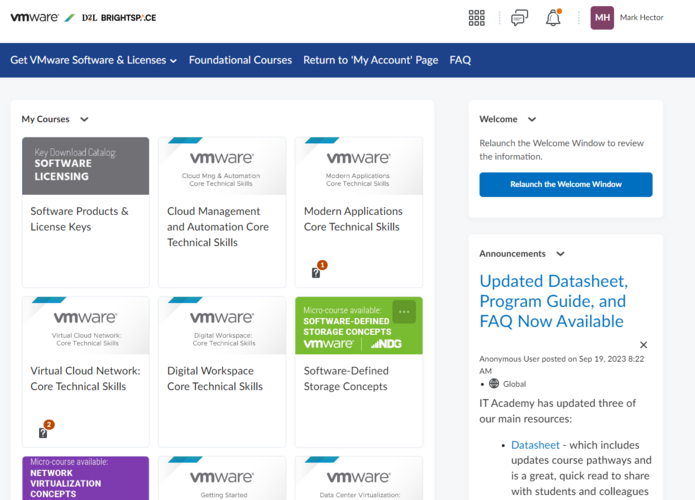Open Software Products & License Keys thumbnail

85,166
